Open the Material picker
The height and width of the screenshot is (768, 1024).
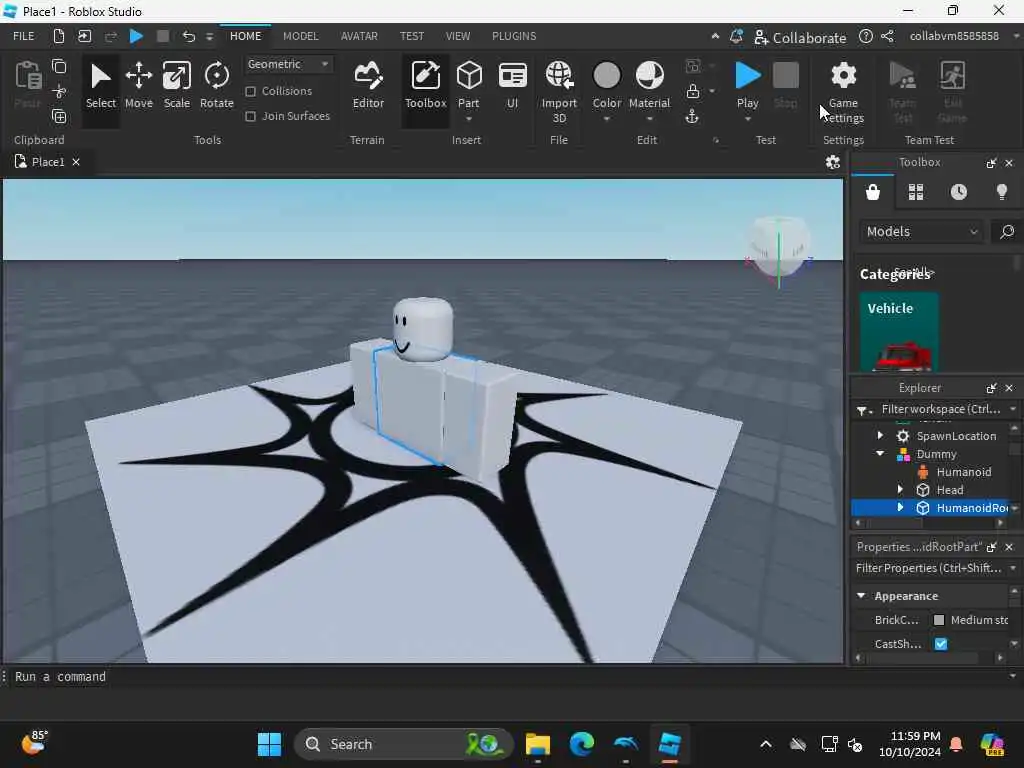[x=649, y=84]
